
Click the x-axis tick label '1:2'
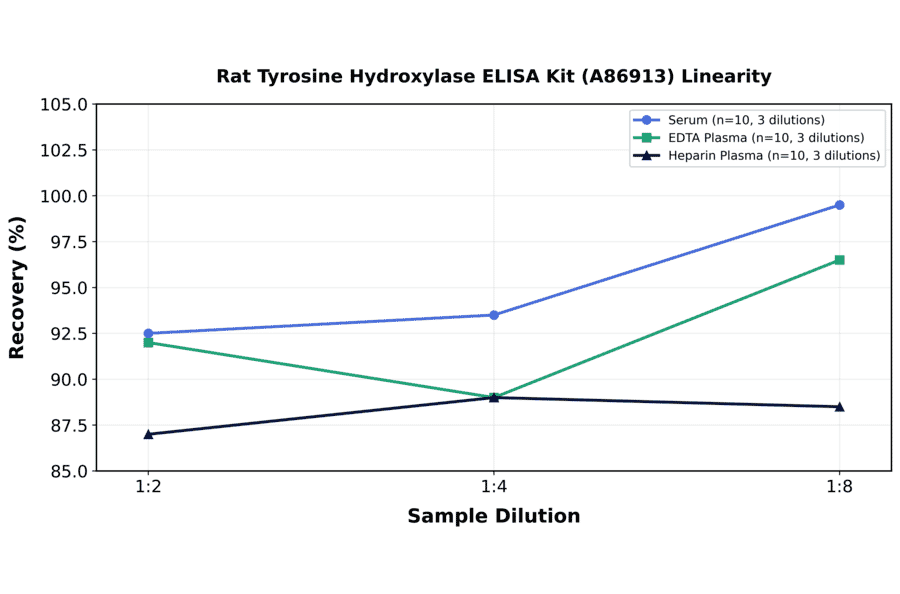coord(148,487)
